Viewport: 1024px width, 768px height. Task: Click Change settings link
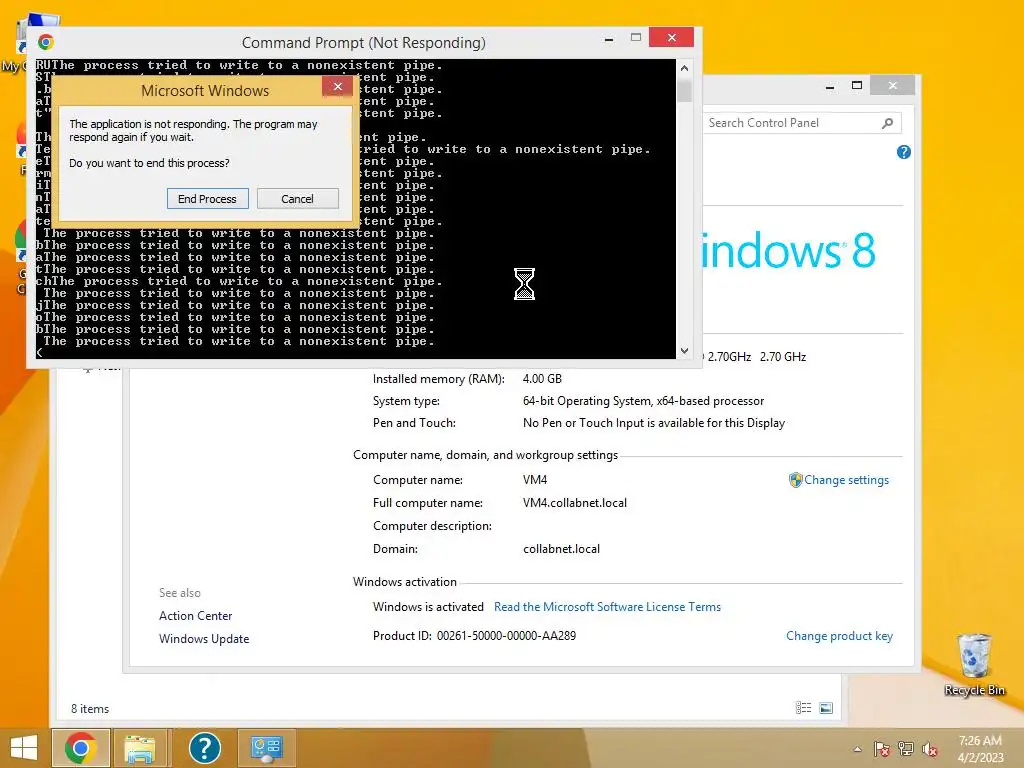(x=846, y=480)
